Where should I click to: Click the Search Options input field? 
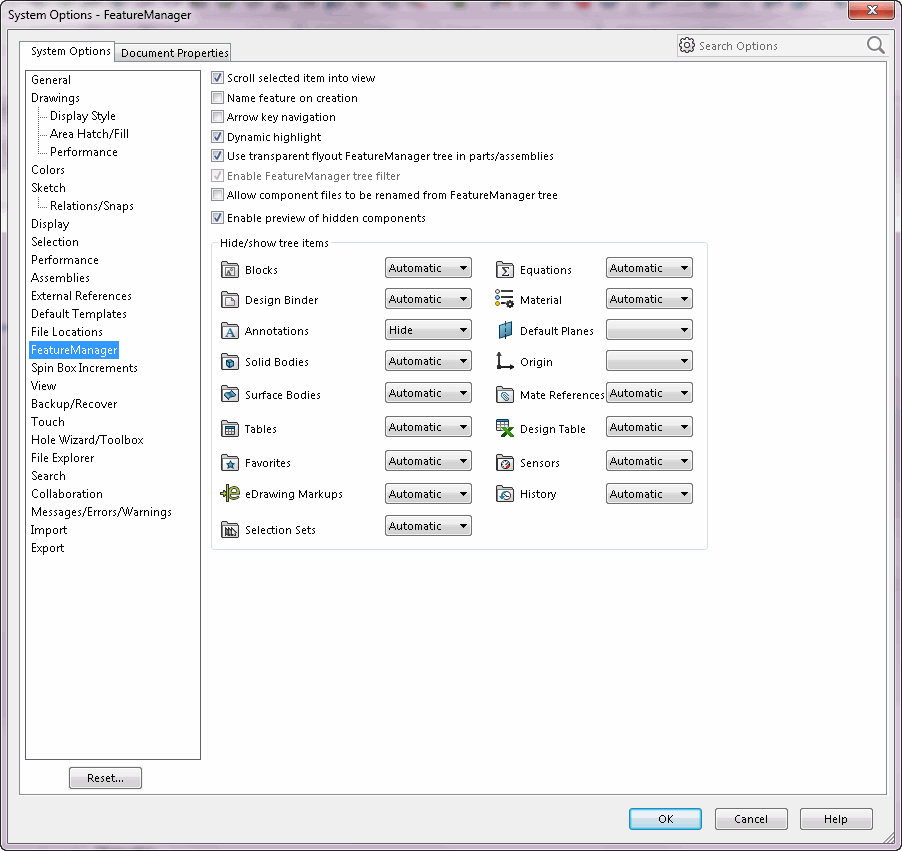[x=780, y=45]
